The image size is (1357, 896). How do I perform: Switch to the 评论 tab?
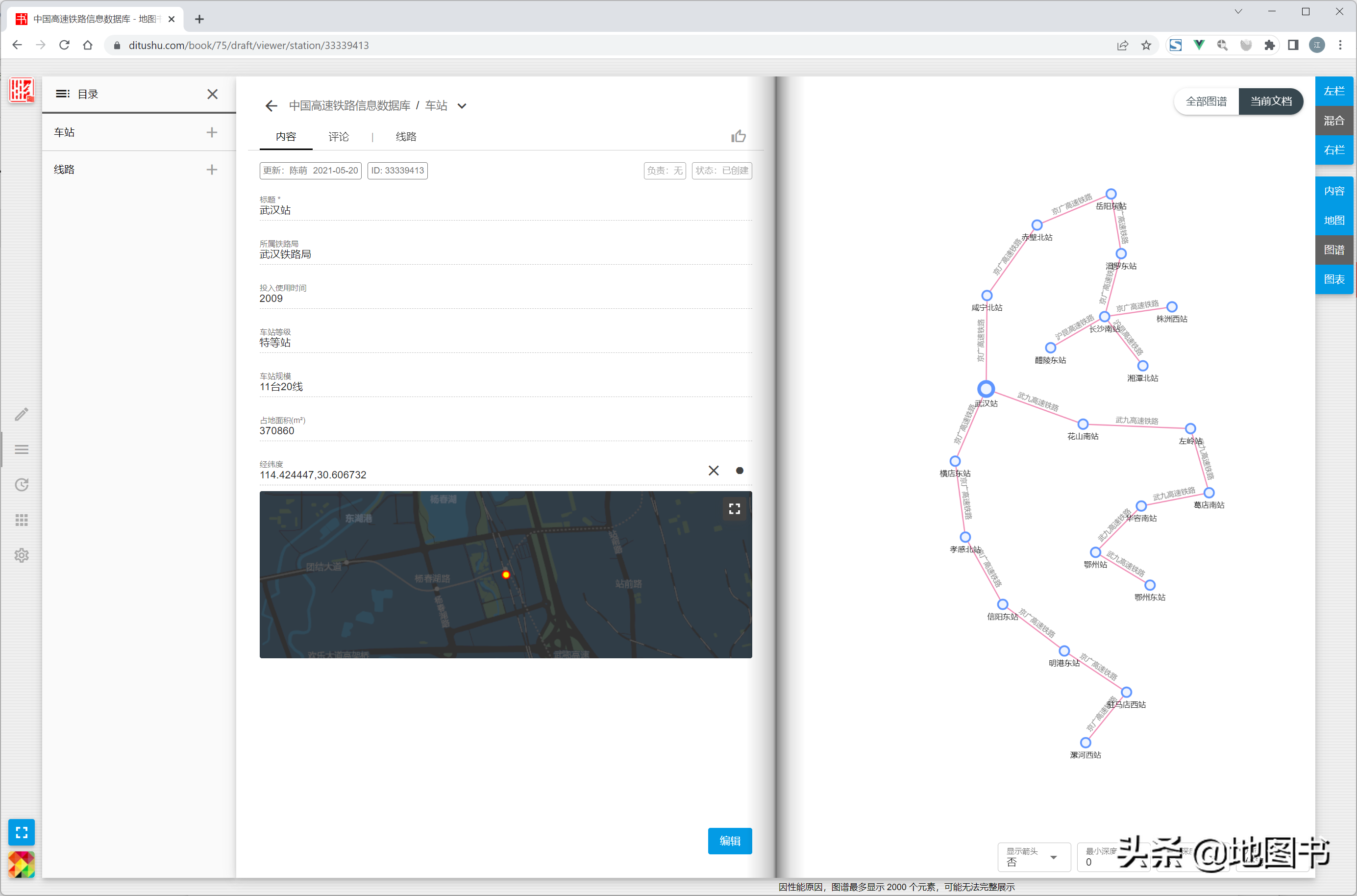click(x=338, y=137)
